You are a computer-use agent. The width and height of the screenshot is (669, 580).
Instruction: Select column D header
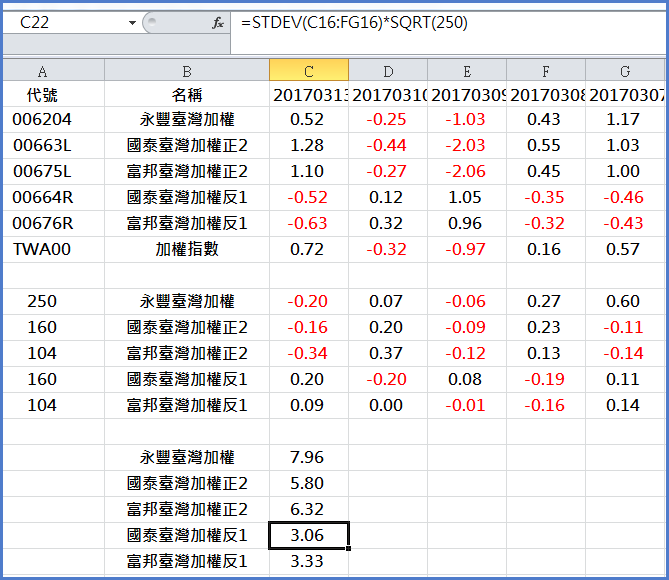click(x=388, y=70)
